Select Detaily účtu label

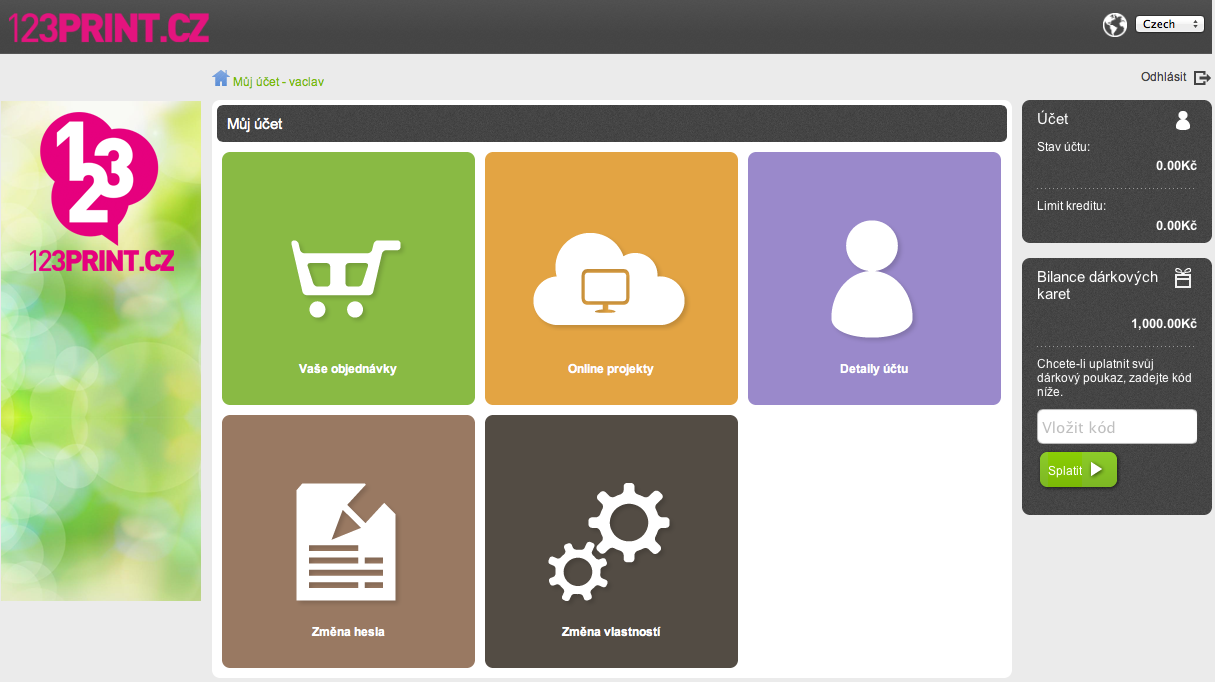(874, 369)
